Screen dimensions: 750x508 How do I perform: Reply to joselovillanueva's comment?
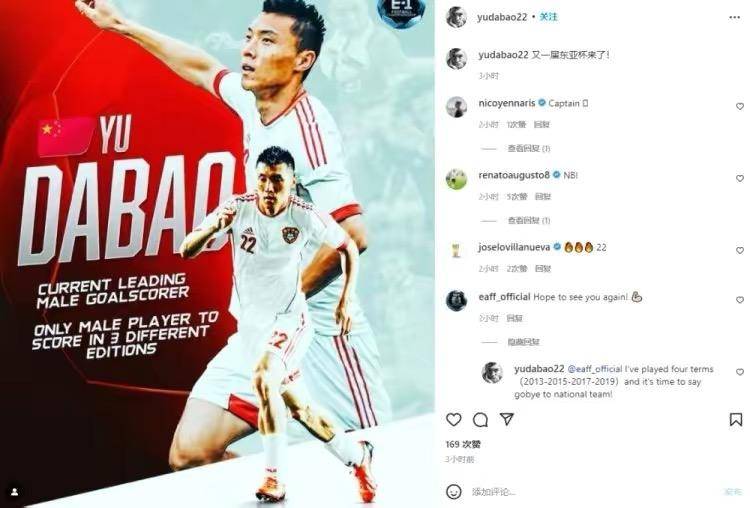coord(542,269)
